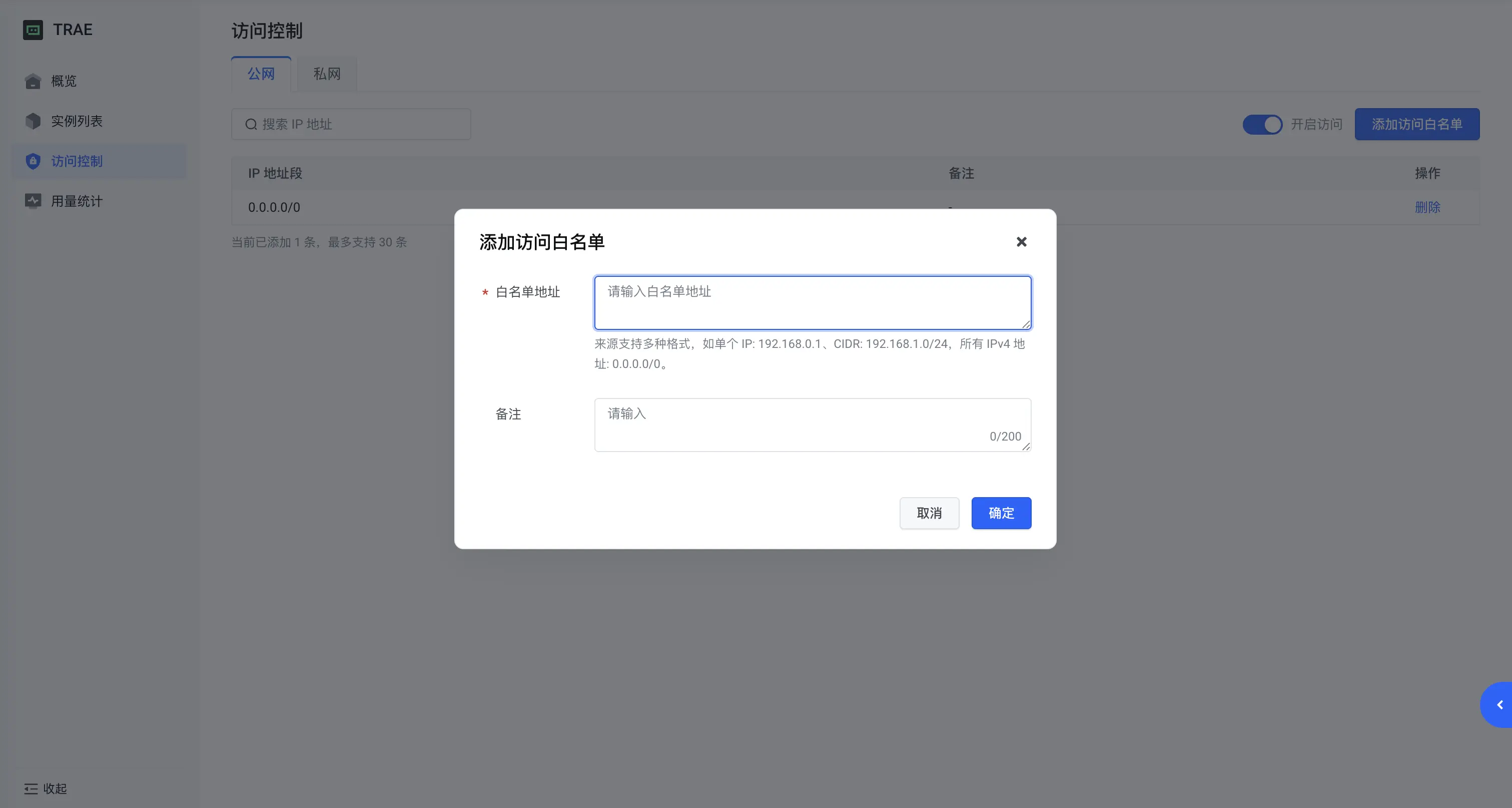Viewport: 1512px width, 808px height.
Task: Click the 用量统计 chart icon
Action: pos(33,201)
